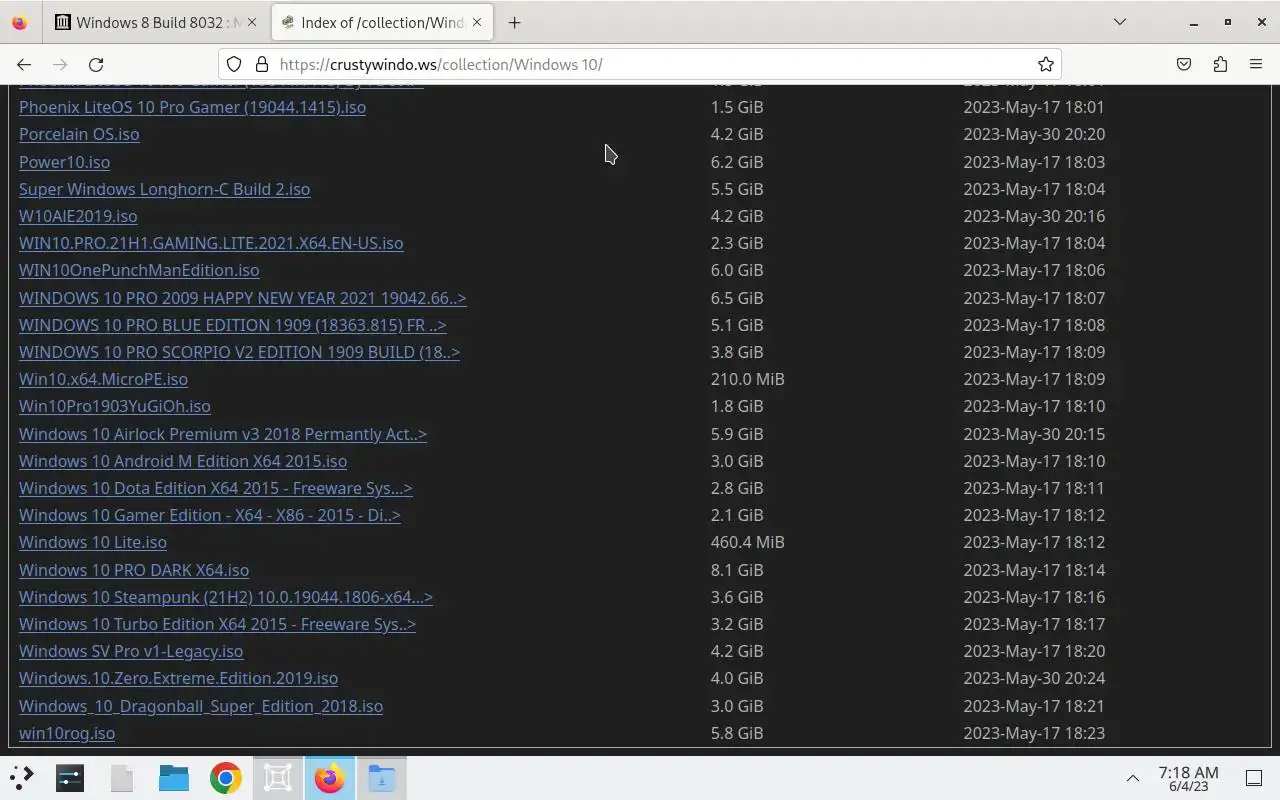Bookmark this page with the star
The width and height of the screenshot is (1280, 800).
tap(1046, 64)
